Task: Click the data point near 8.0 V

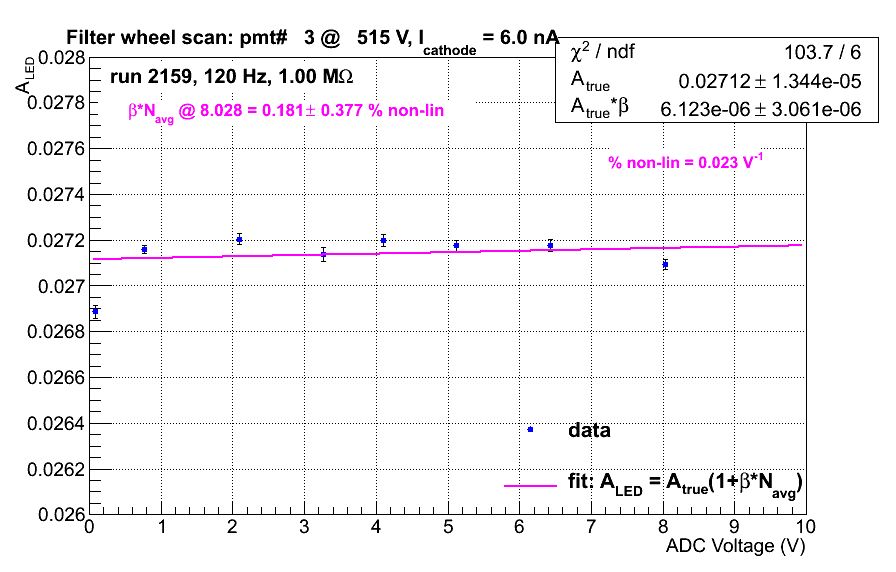Action: 665,265
